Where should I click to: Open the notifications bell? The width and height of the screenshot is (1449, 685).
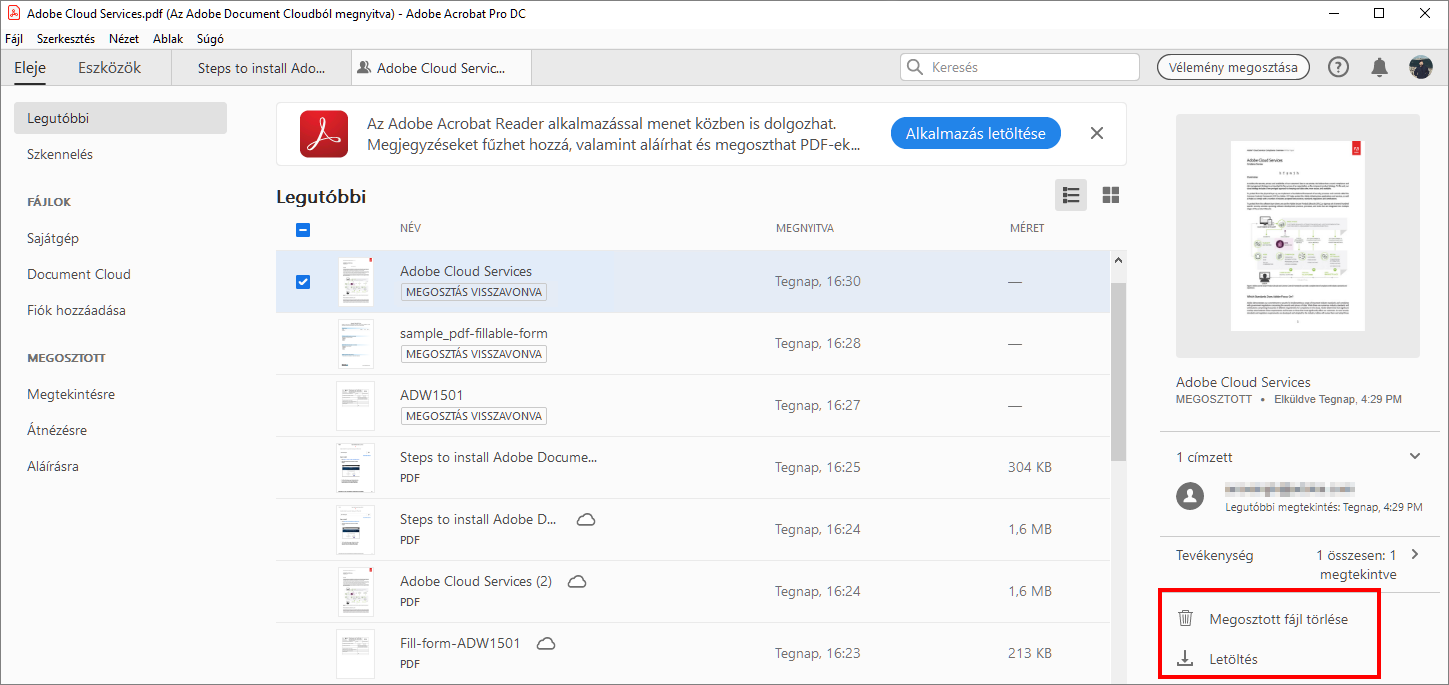(x=1379, y=67)
